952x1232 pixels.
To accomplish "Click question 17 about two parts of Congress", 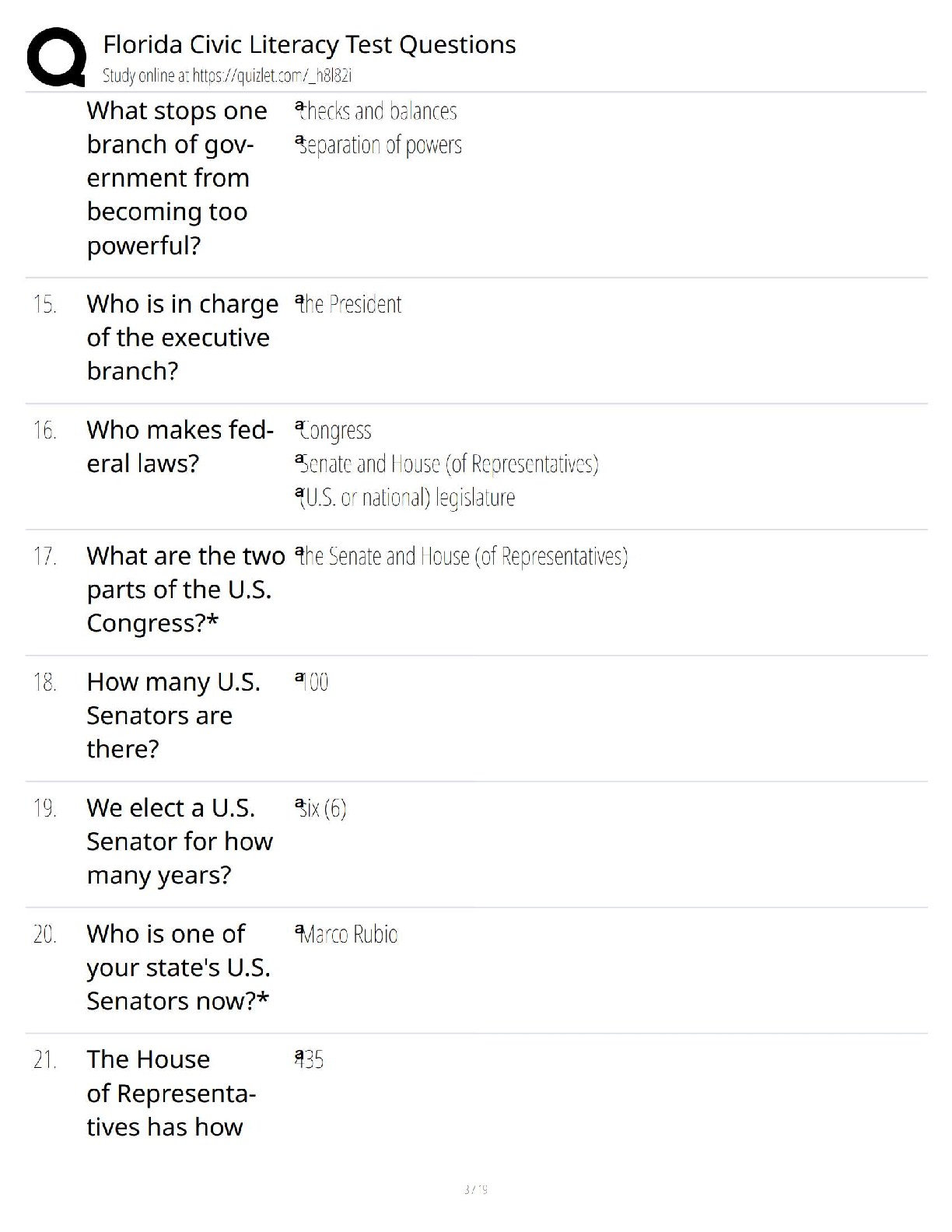I will pyautogui.click(x=185, y=590).
